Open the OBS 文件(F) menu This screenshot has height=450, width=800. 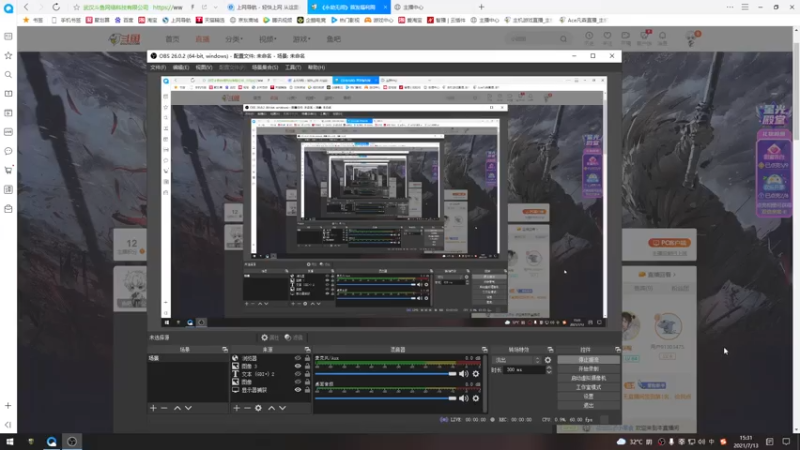click(158, 67)
